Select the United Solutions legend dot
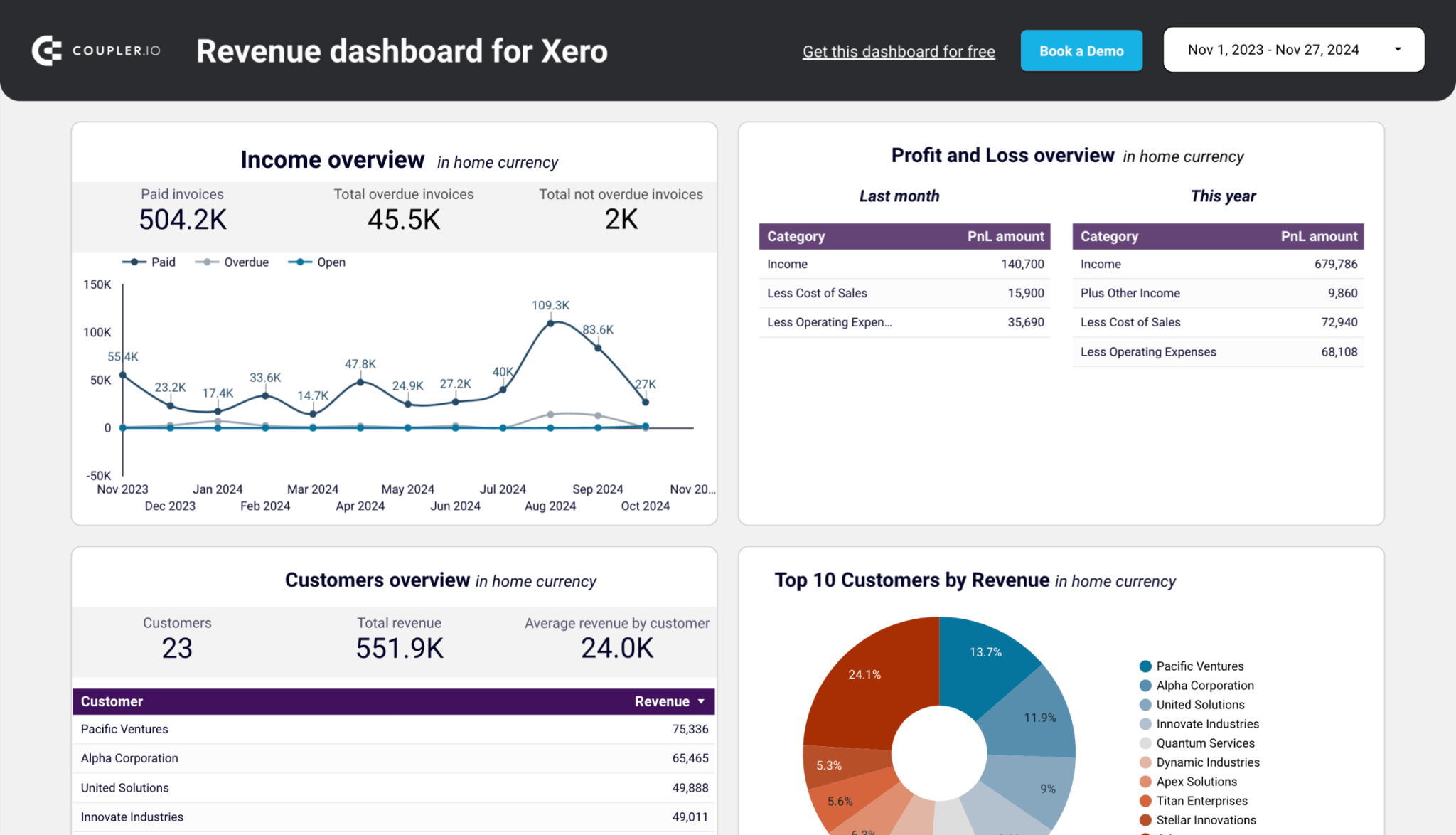Screen dimensions: 1456x835 point(1145,704)
